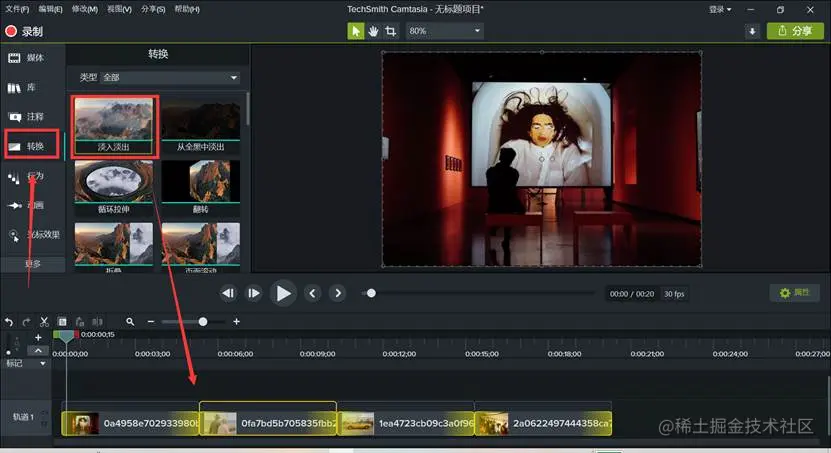Open the 媒体 media panel

point(26,58)
